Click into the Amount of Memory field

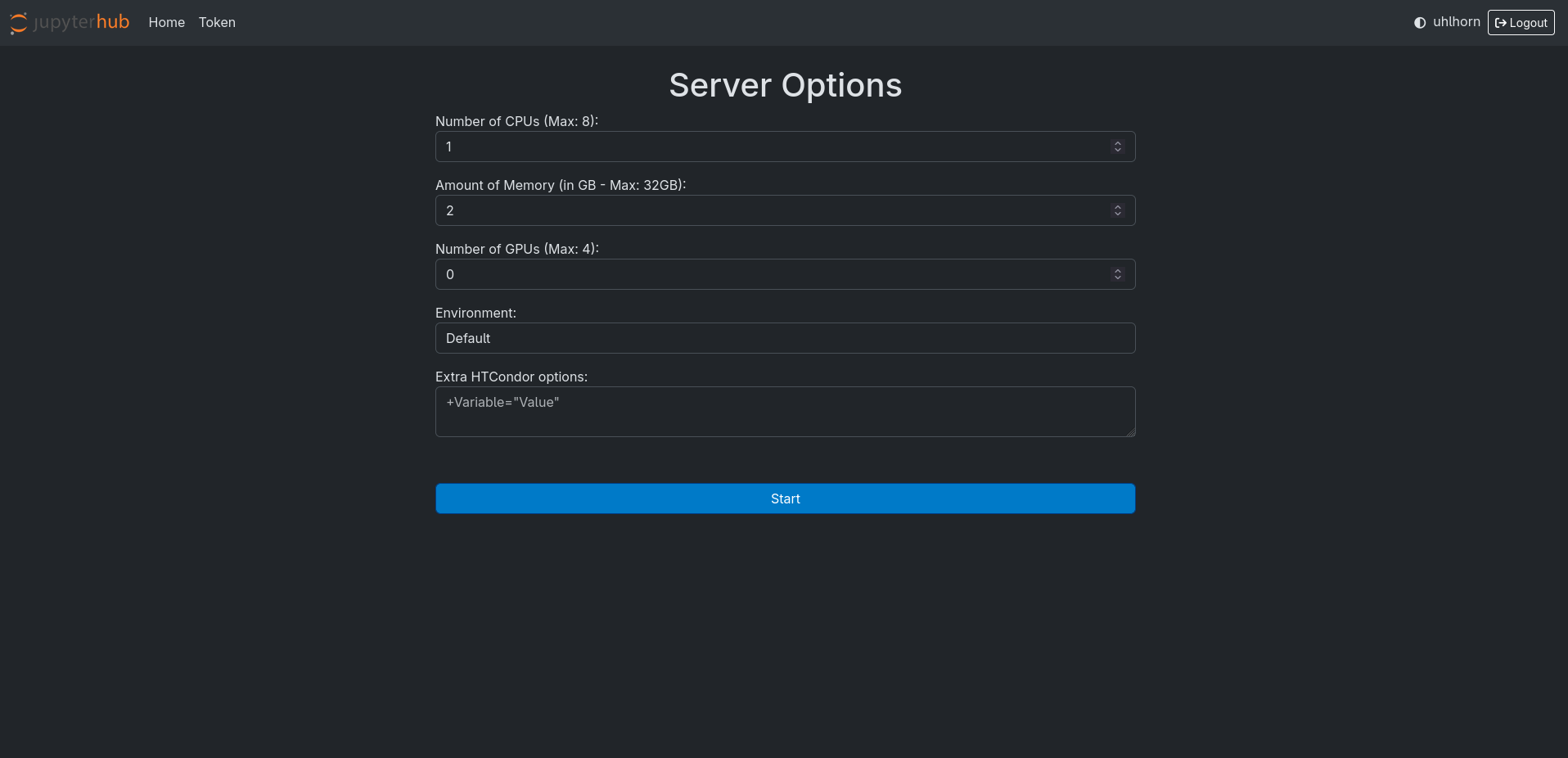(769, 210)
